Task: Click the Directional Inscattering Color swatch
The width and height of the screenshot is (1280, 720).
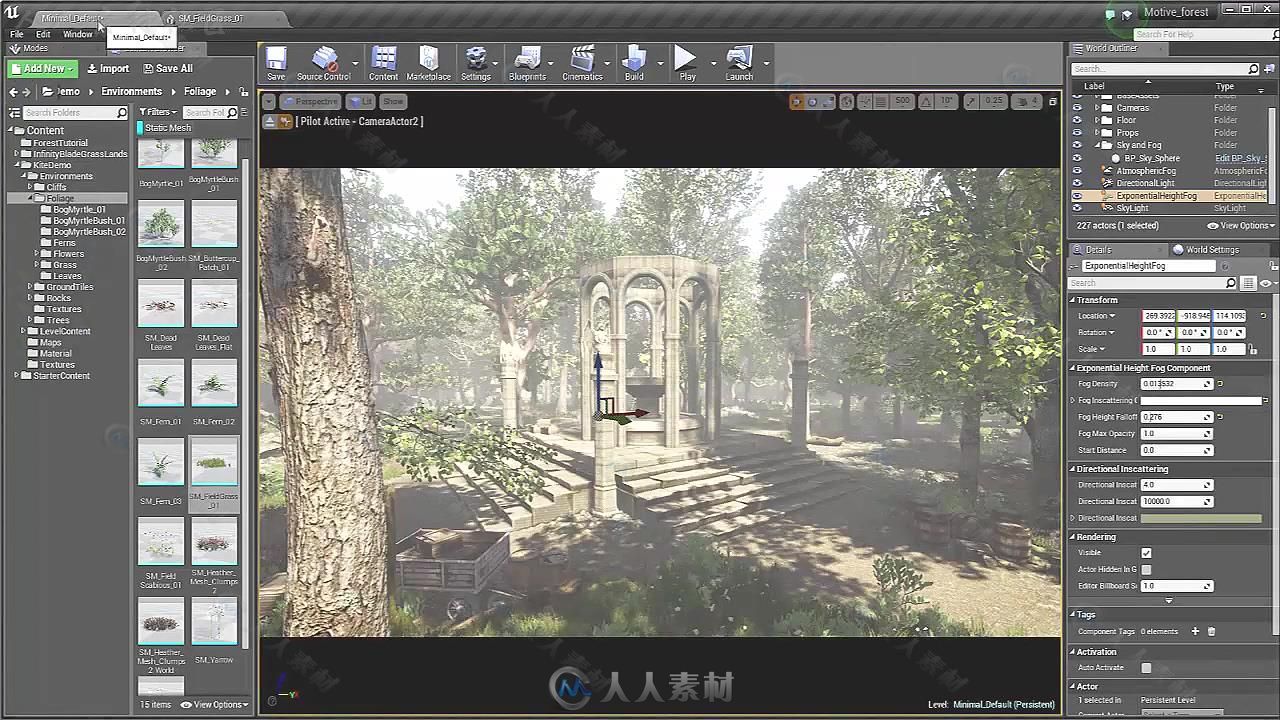Action: click(1200, 518)
